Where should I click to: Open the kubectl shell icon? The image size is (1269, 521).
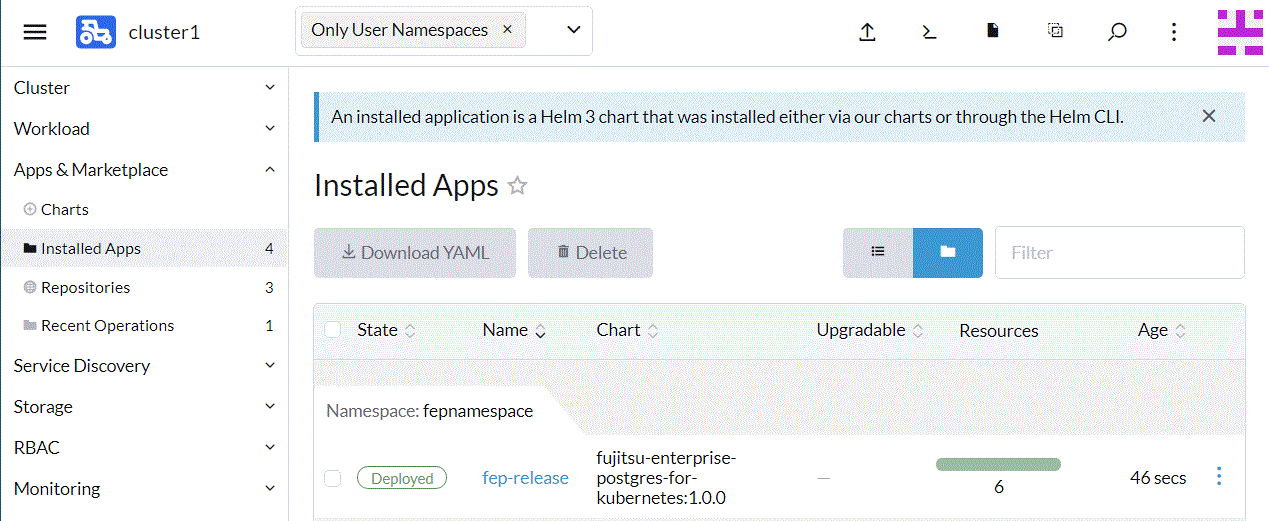929,32
